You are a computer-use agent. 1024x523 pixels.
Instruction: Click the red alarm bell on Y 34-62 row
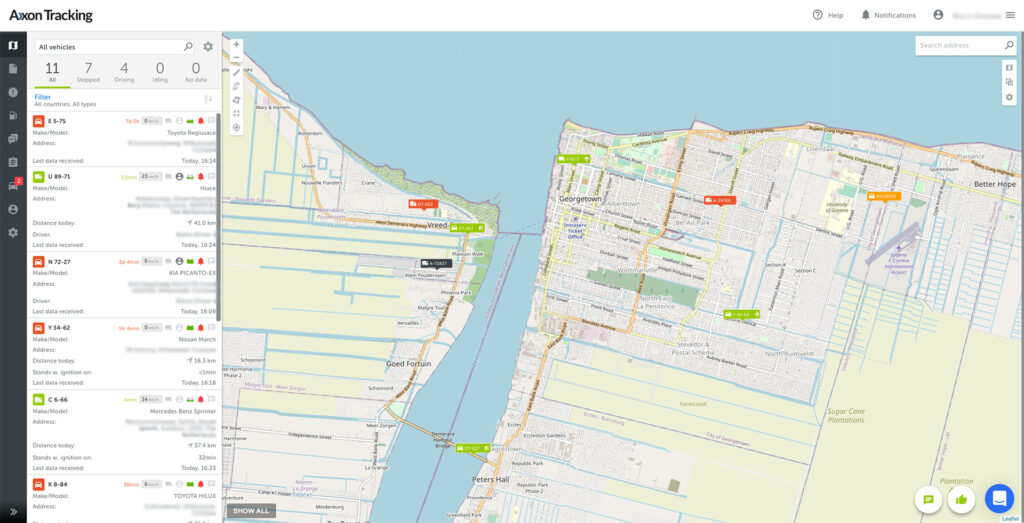pos(200,328)
